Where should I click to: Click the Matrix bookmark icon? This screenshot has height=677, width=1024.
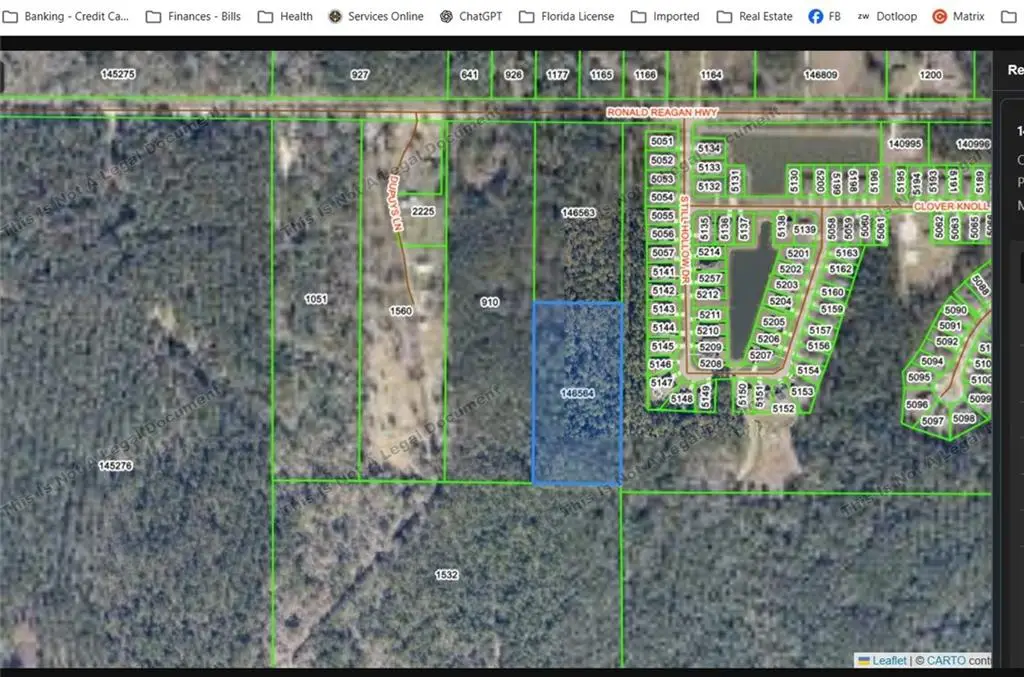point(938,16)
